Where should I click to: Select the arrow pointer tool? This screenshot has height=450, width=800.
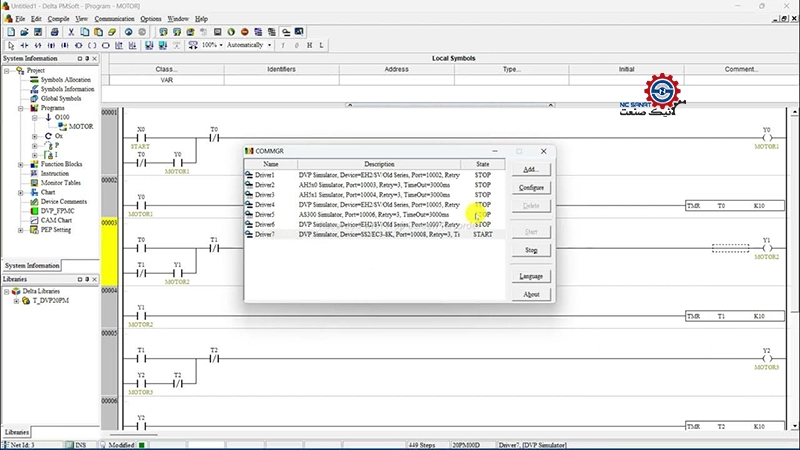pos(10,45)
